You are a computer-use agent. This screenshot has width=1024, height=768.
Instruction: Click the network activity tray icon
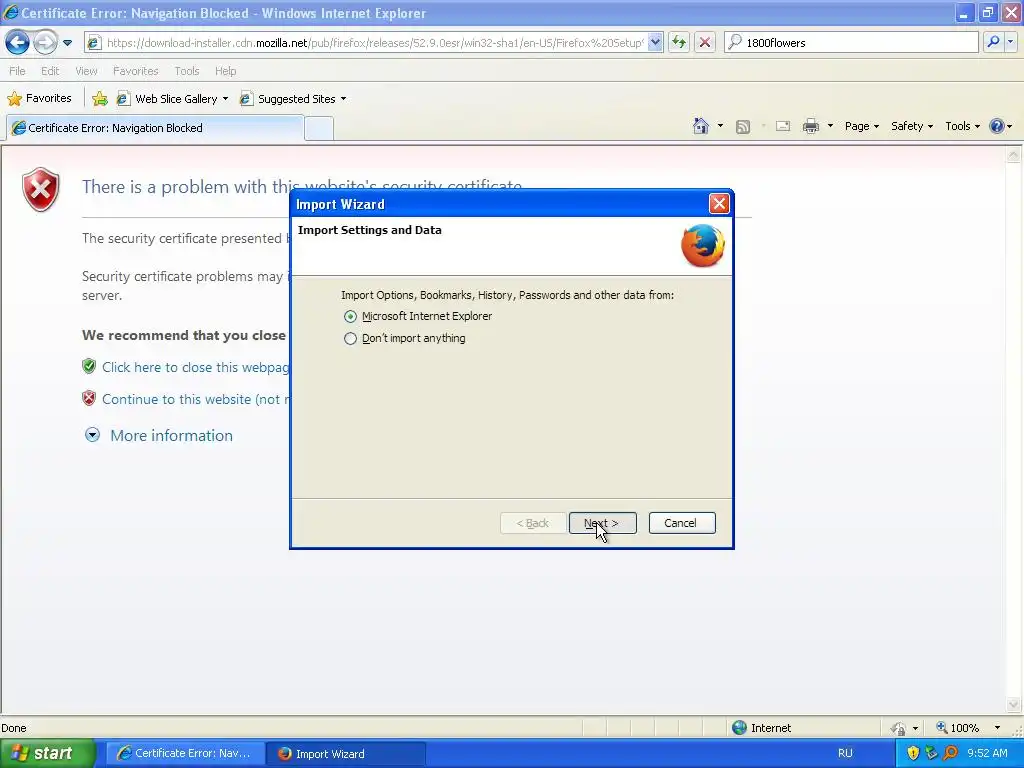(x=932, y=754)
